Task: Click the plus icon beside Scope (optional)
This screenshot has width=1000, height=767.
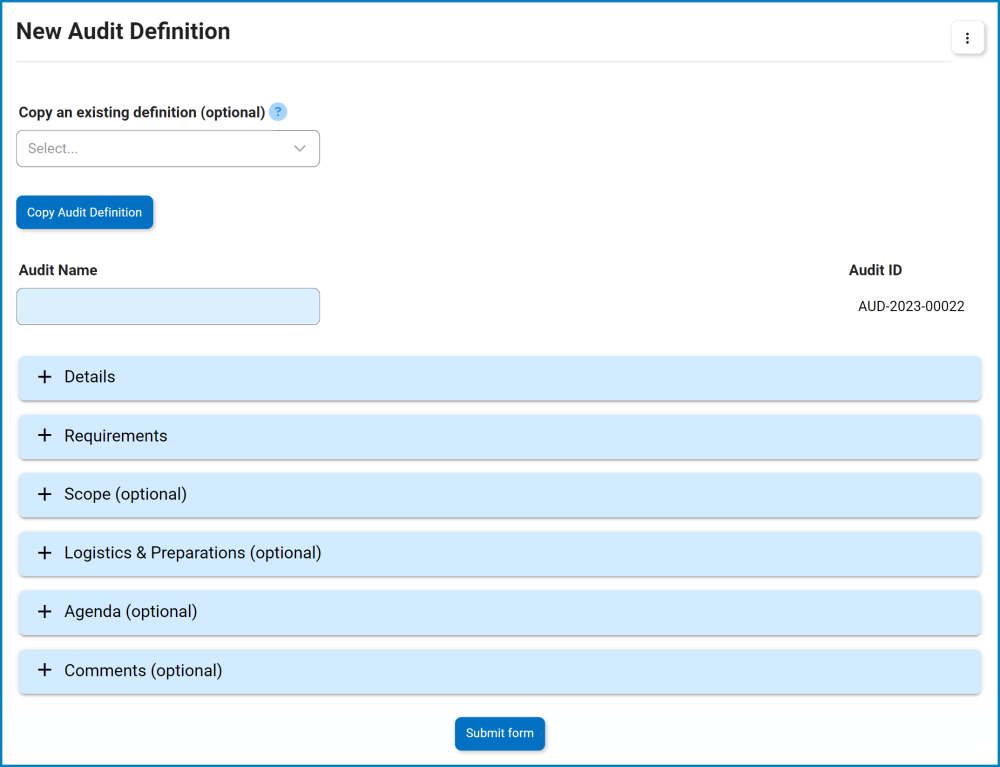Action: pyautogui.click(x=44, y=494)
